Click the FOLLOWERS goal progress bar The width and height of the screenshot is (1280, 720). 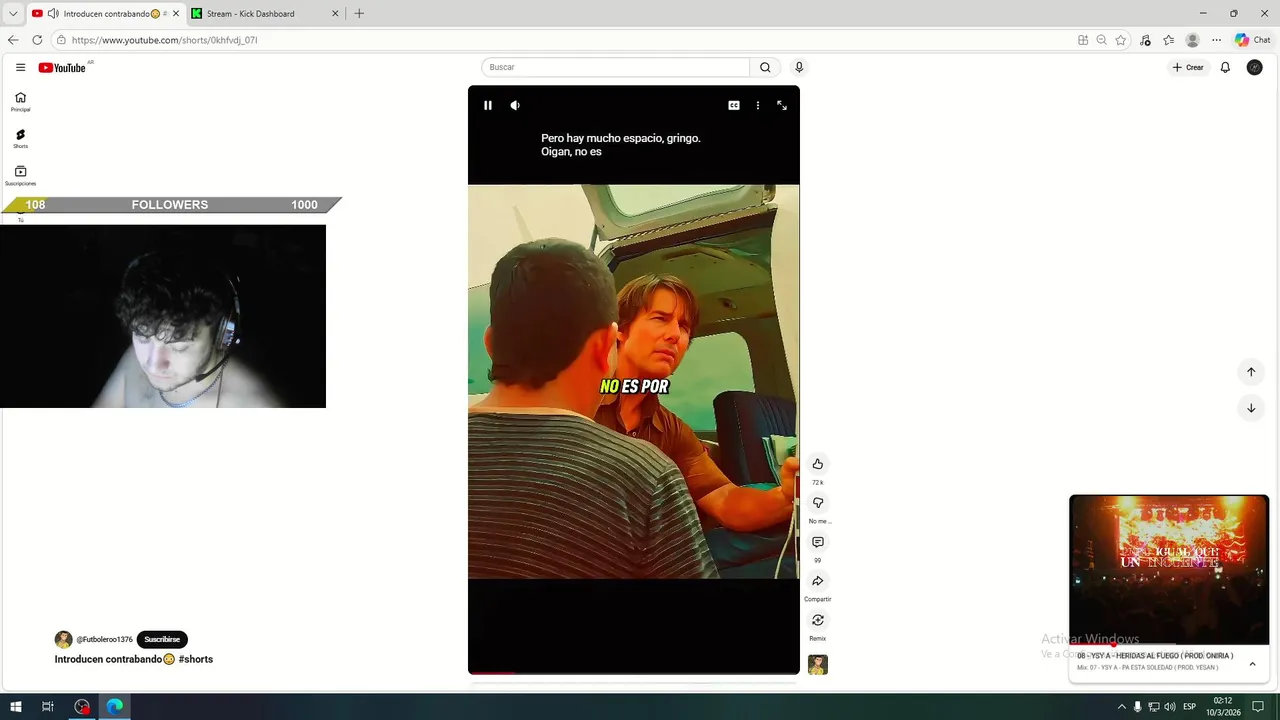[170, 205]
